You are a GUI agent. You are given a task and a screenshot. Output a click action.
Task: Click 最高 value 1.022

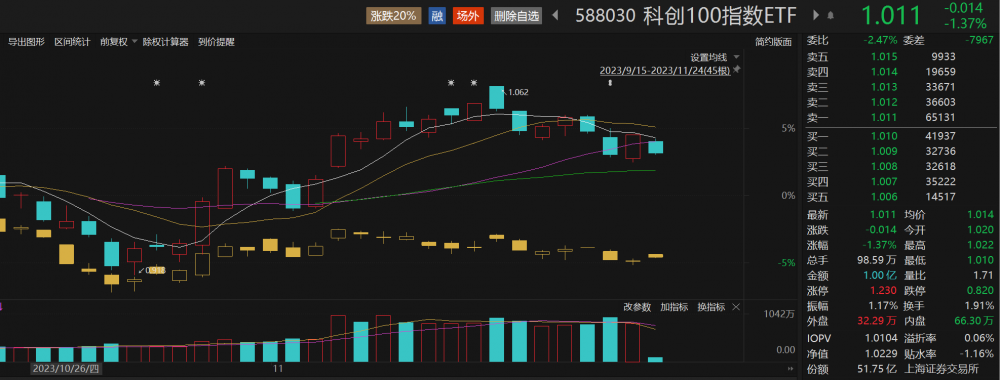981,246
